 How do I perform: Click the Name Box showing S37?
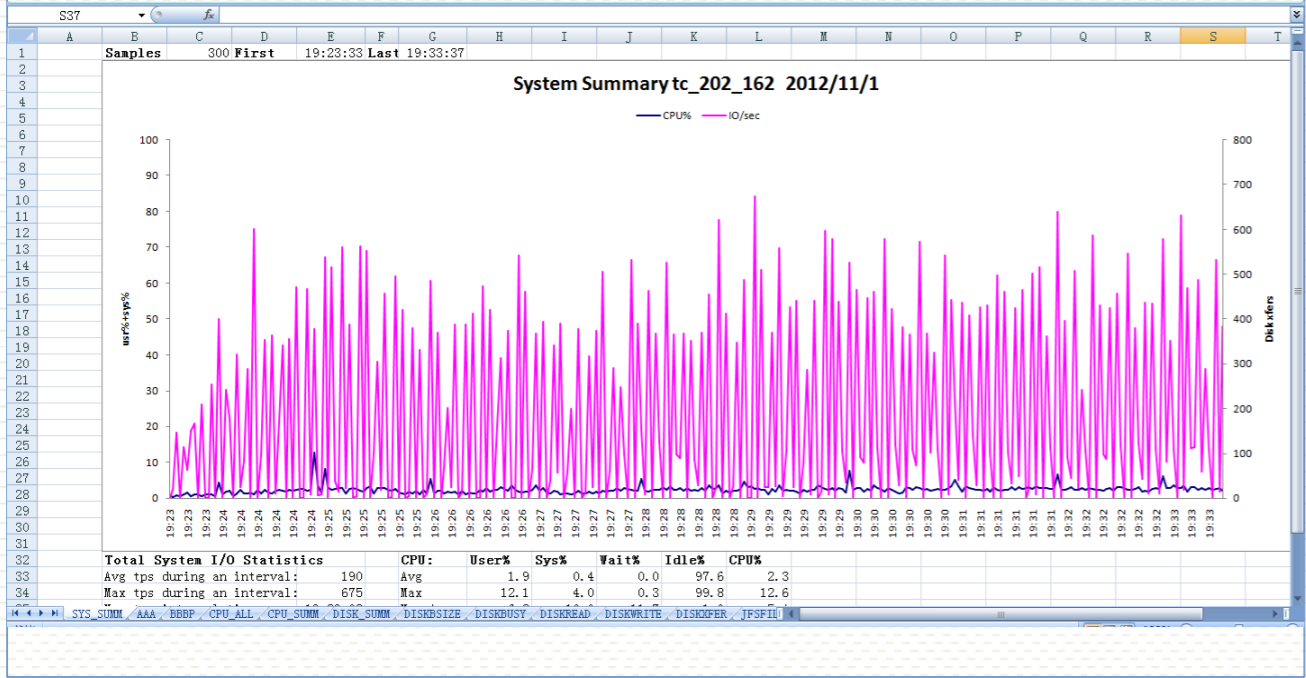70,16
